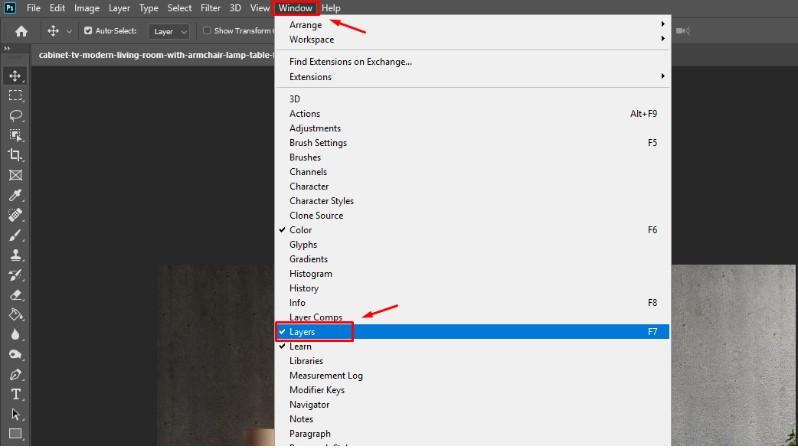Close the Window menu
Viewport: 798px width, 448px height.
click(x=295, y=8)
